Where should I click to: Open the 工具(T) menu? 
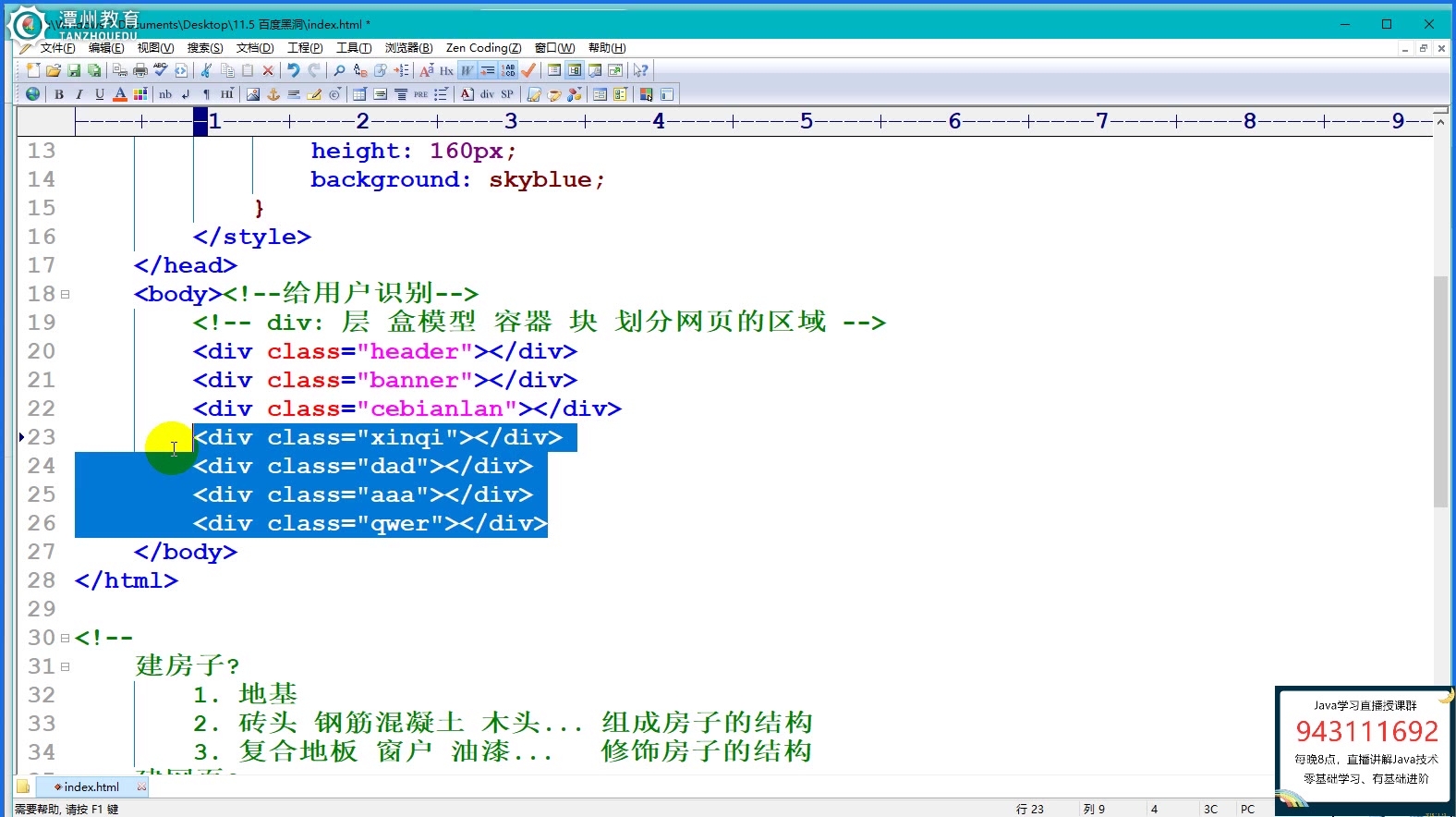tap(354, 48)
